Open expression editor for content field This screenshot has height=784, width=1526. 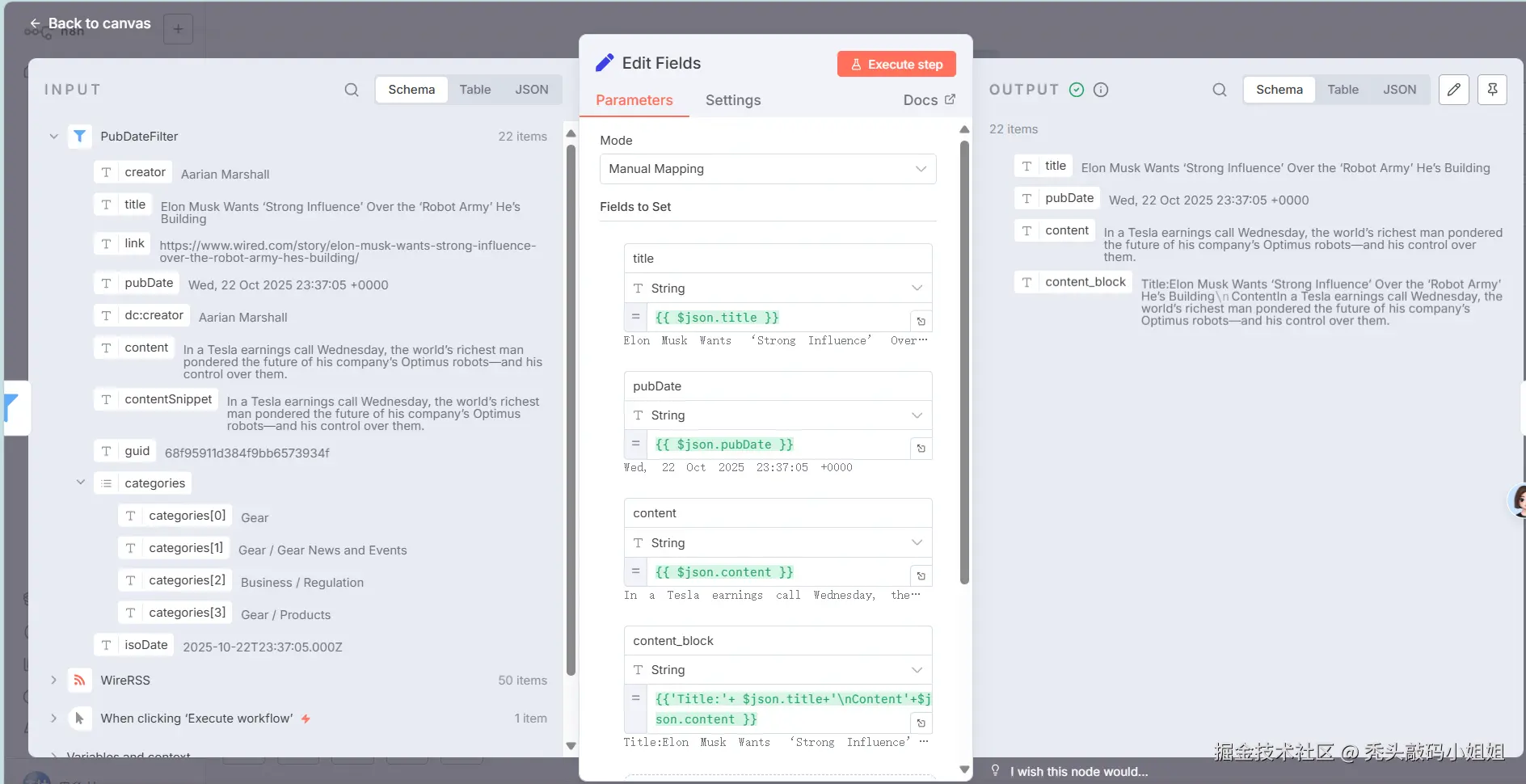921,576
